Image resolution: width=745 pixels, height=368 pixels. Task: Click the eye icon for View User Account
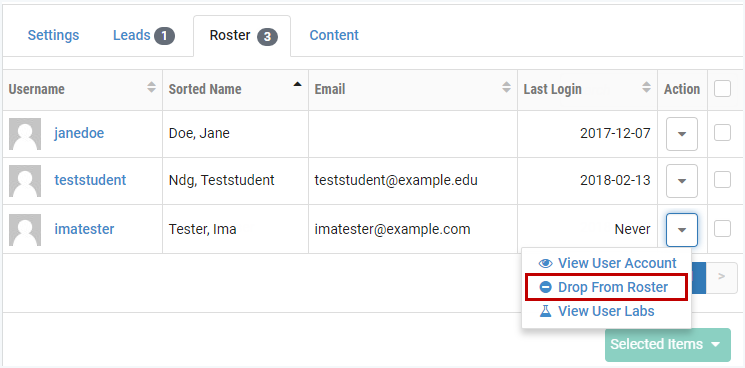(x=546, y=264)
